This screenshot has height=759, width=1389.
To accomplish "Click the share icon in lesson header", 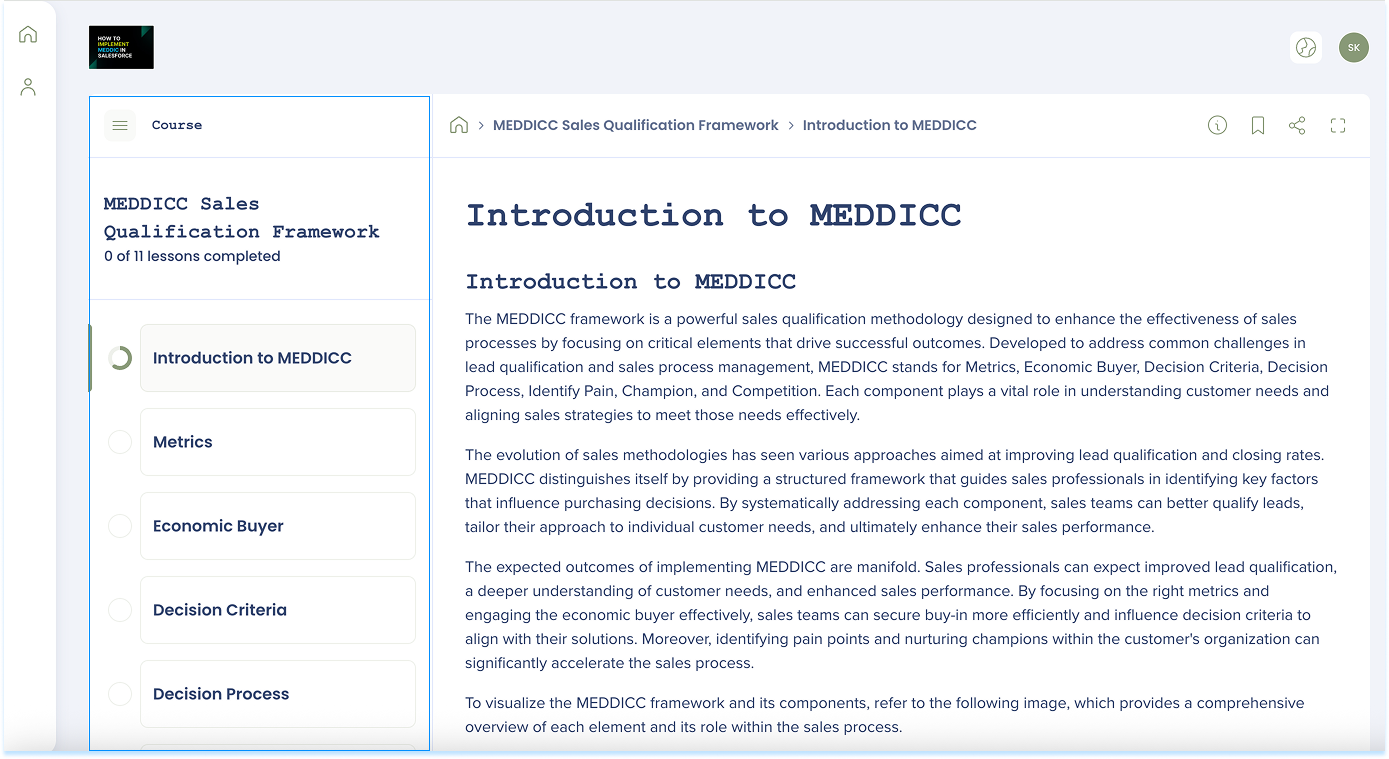I will coord(1297,125).
